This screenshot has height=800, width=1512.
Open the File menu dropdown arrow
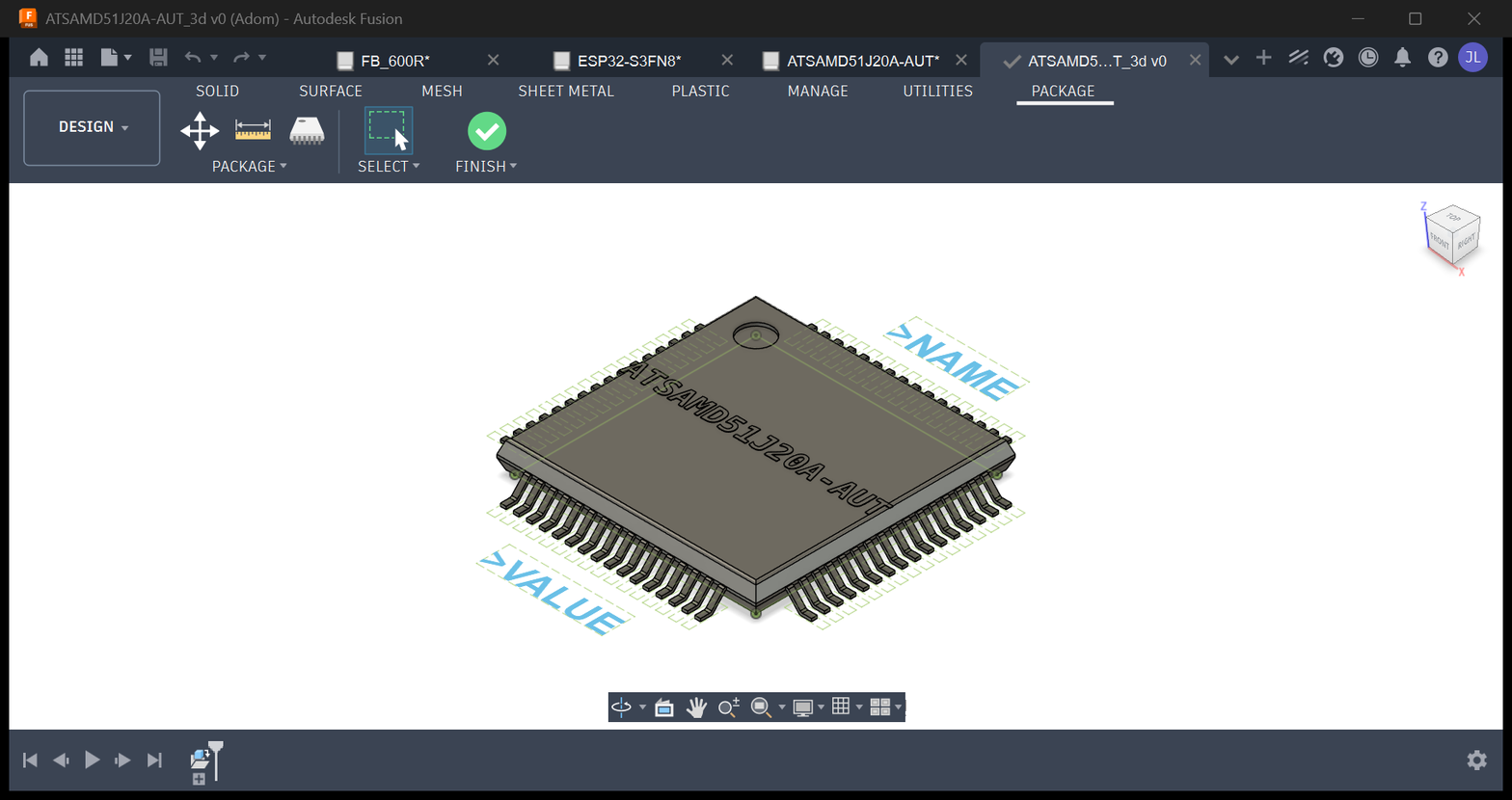pyautogui.click(x=127, y=59)
